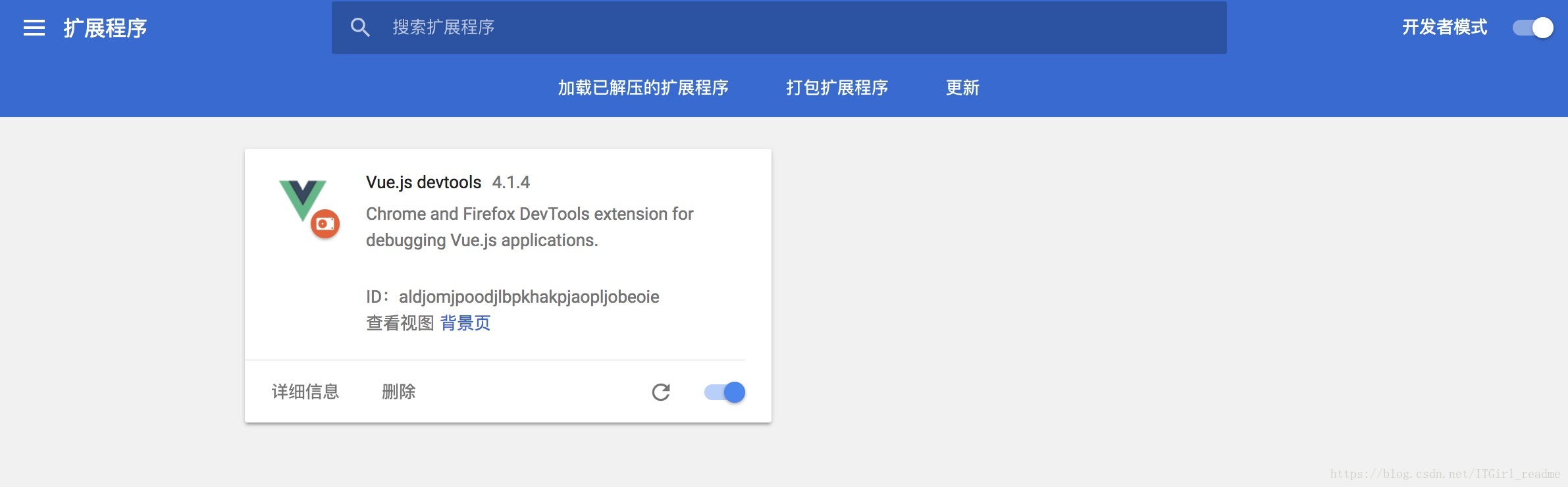Open the hamburger main menu
Screen dimensions: 1568x487
pyautogui.click(x=34, y=28)
